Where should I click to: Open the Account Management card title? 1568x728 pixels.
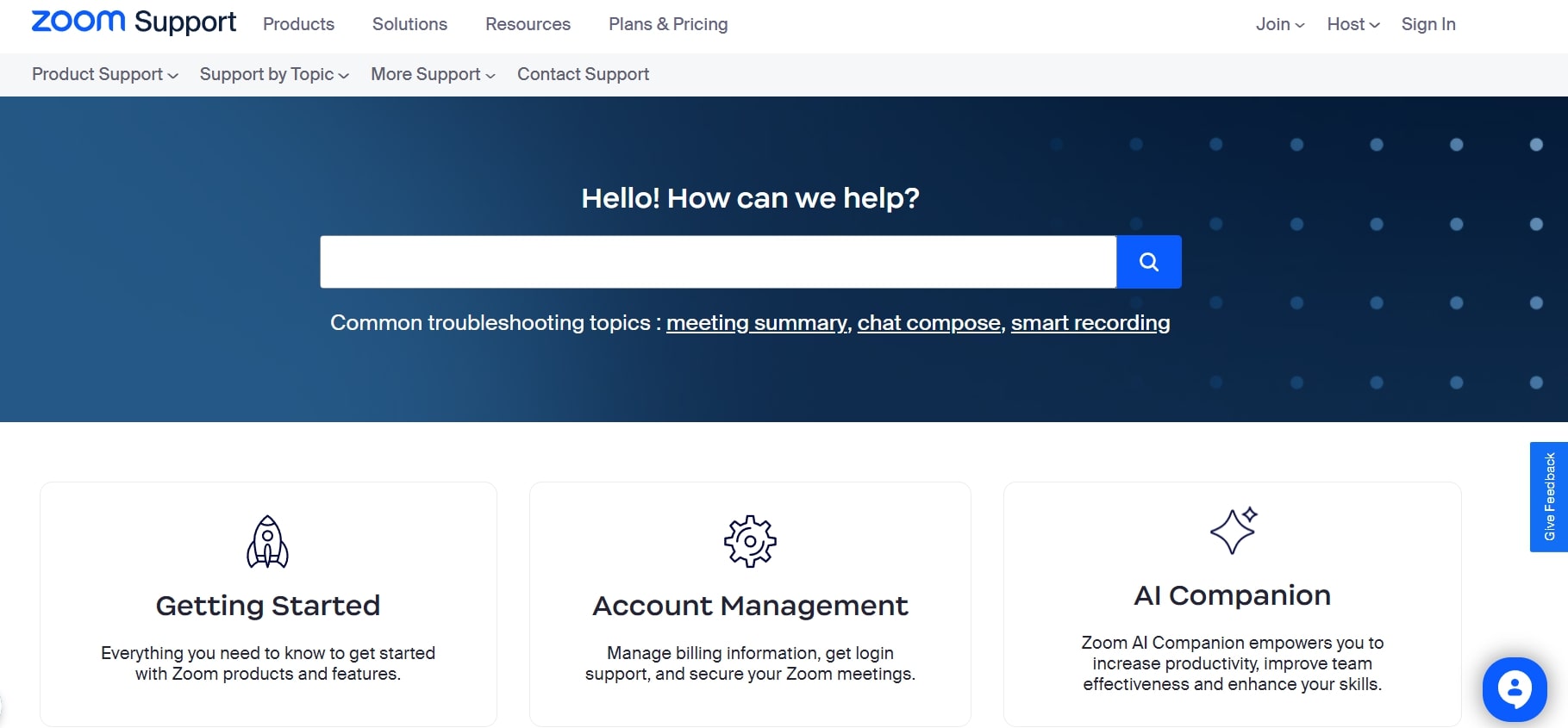pos(750,606)
